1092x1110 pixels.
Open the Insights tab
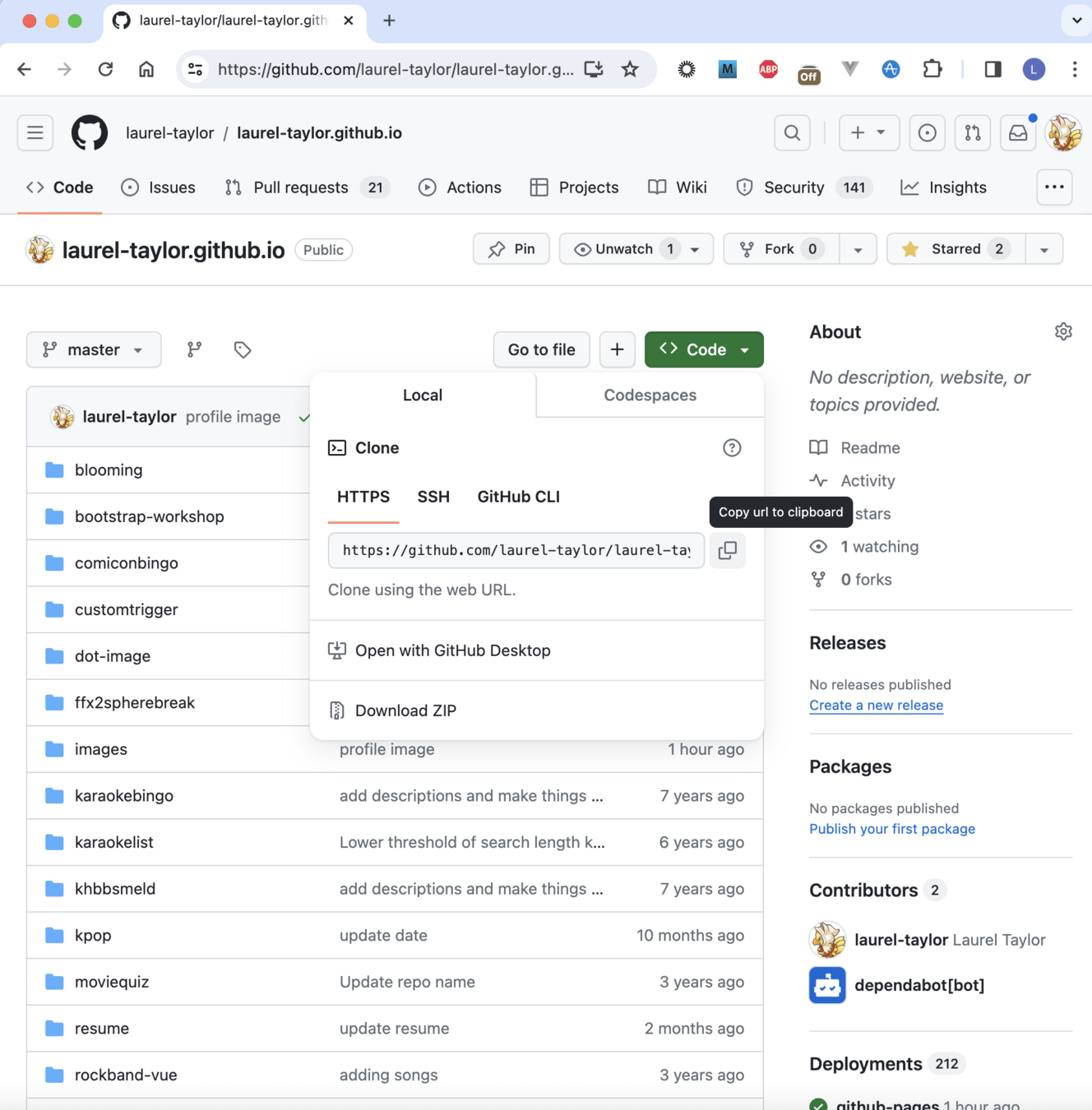[943, 187]
